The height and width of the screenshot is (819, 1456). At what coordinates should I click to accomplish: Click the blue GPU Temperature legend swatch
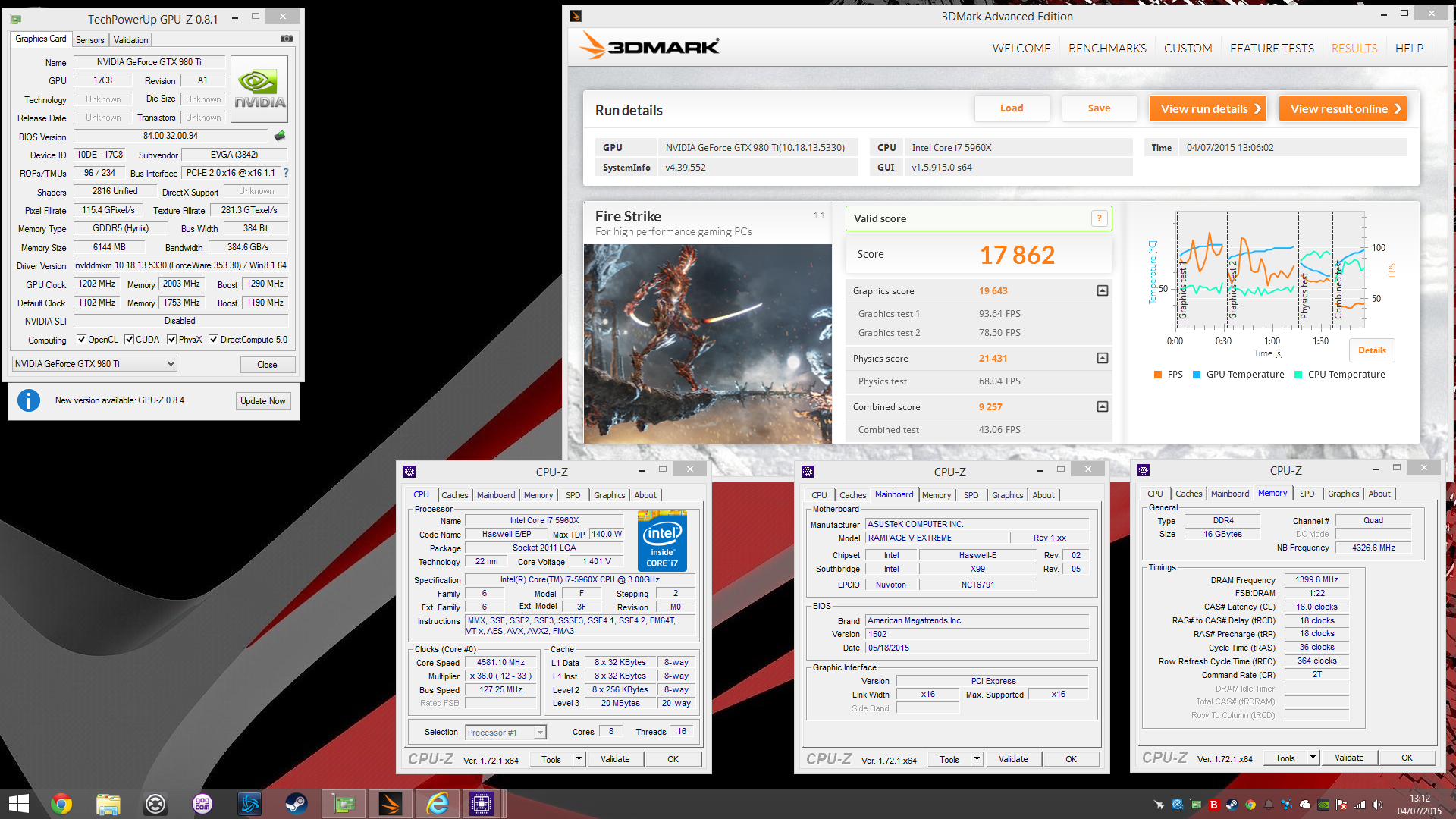point(1197,375)
